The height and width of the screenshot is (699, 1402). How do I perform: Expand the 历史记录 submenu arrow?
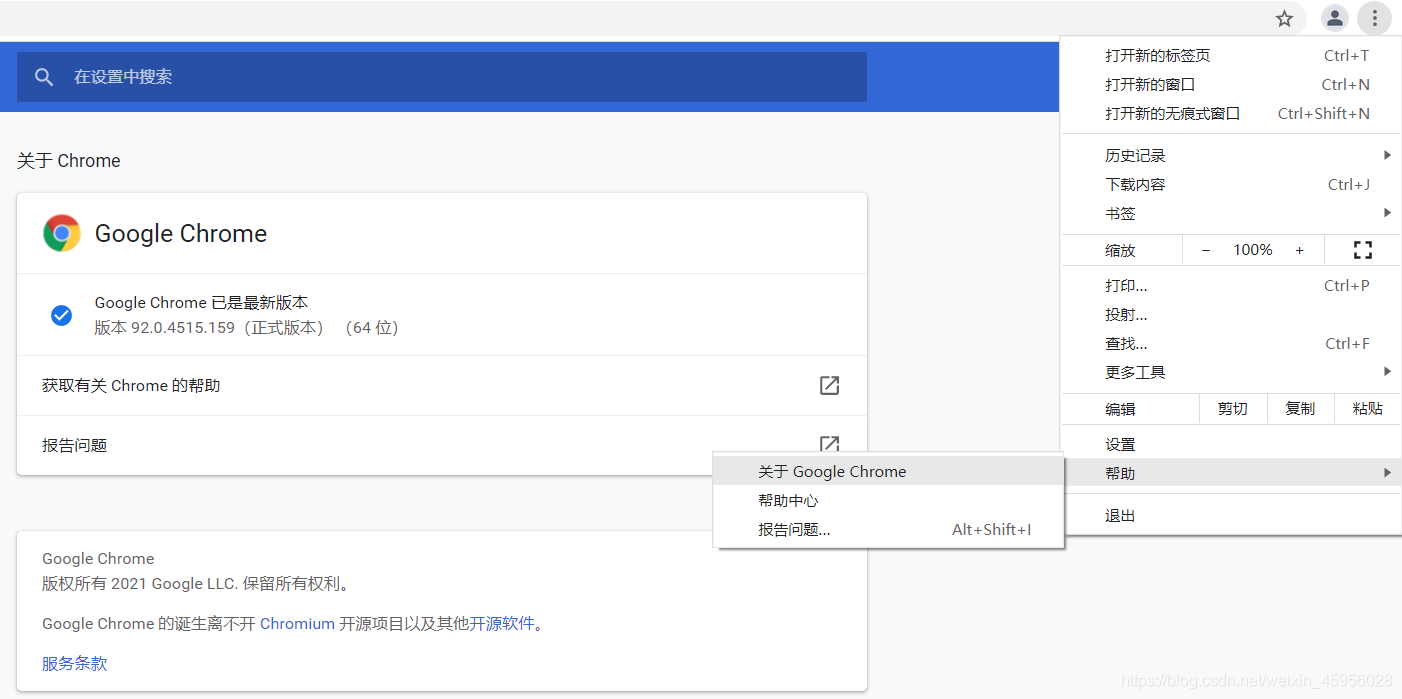(x=1387, y=155)
